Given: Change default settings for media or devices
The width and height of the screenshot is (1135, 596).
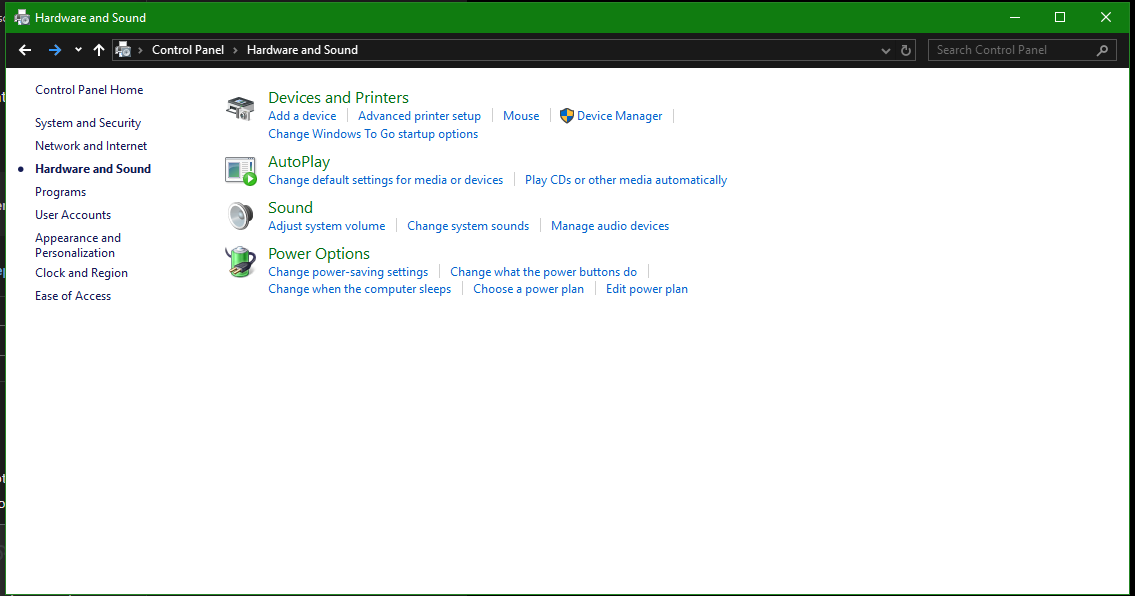Looking at the screenshot, I should [x=386, y=180].
